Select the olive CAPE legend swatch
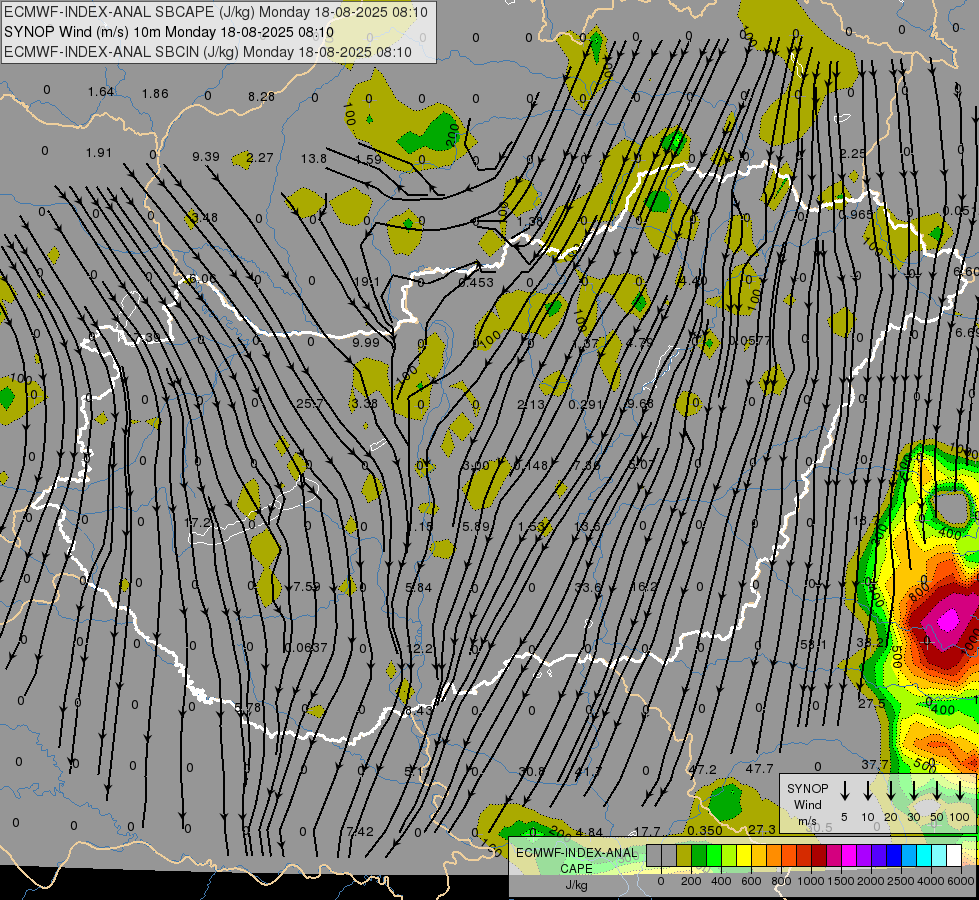Screen dimensions: 979x900 coord(684,856)
